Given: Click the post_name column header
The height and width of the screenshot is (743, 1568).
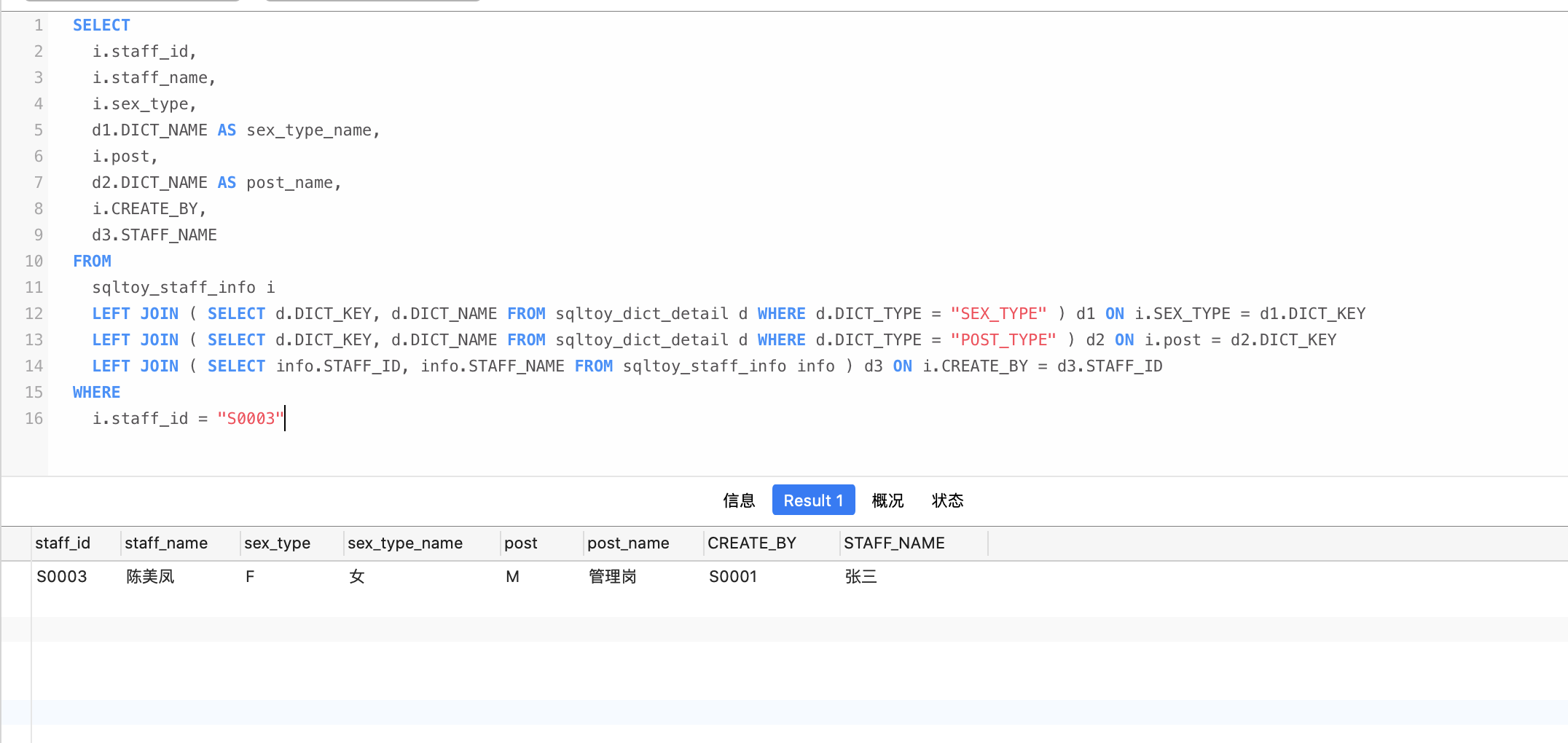Looking at the screenshot, I should [x=627, y=543].
